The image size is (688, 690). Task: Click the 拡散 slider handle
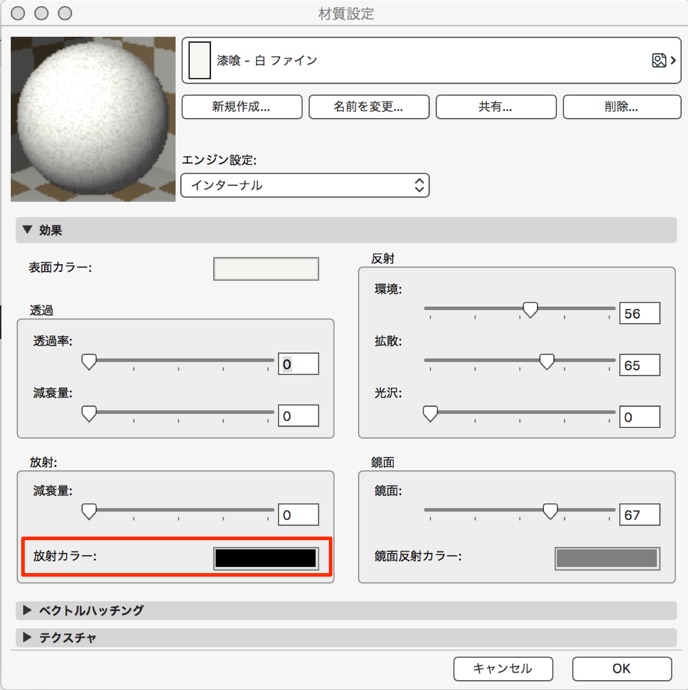click(x=547, y=362)
